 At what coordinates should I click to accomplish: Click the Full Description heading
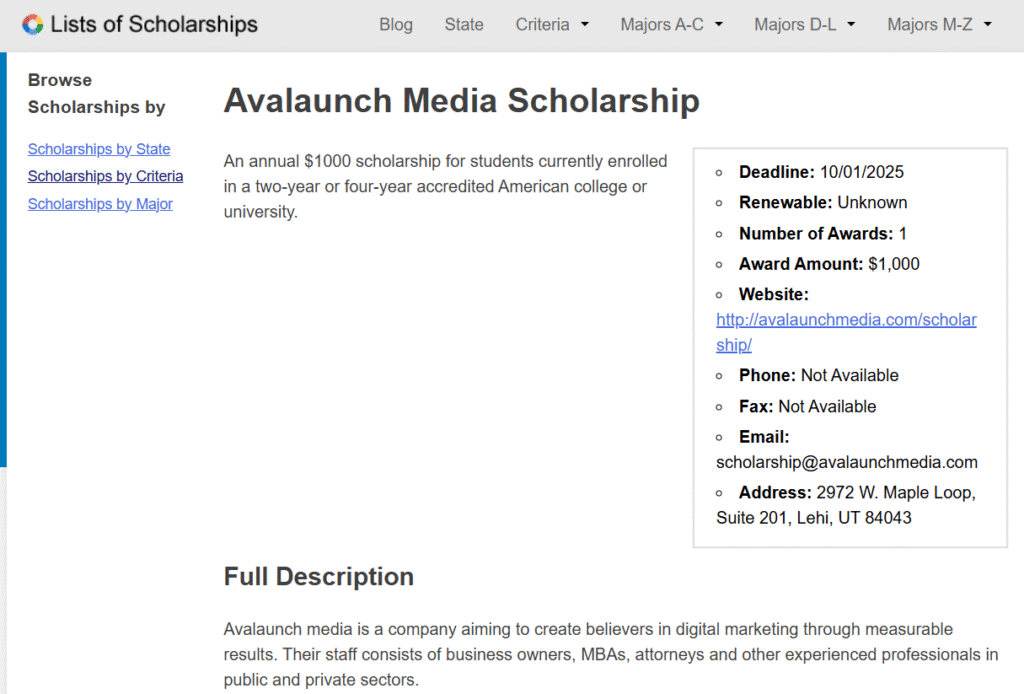point(319,576)
